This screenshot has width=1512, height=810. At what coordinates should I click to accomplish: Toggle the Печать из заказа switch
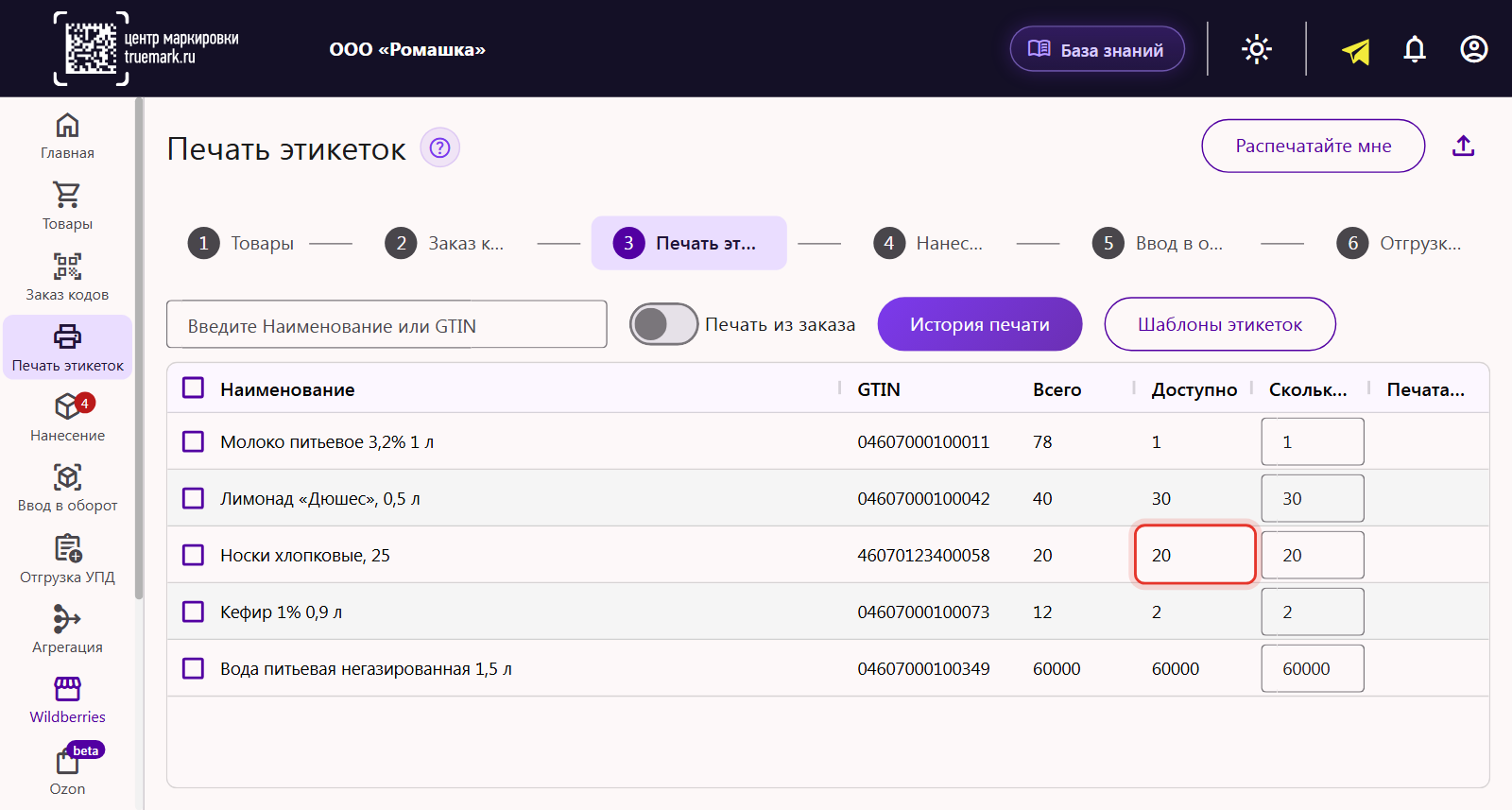tap(663, 324)
